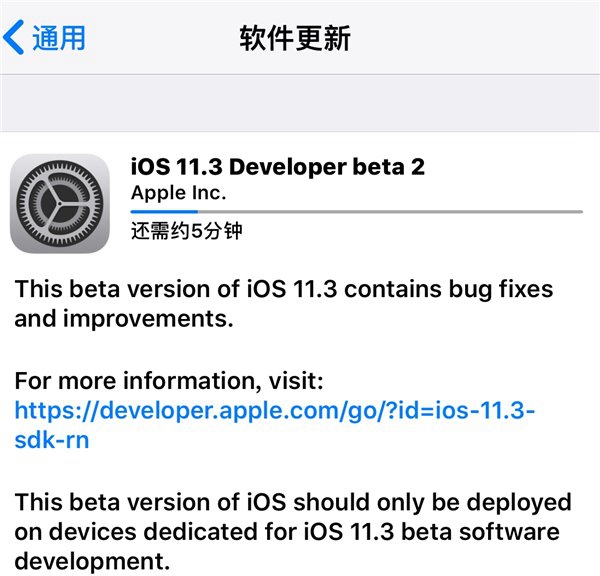Click the blue filled part of the progress bar
Screen dimensions: 600x576
(x=164, y=212)
